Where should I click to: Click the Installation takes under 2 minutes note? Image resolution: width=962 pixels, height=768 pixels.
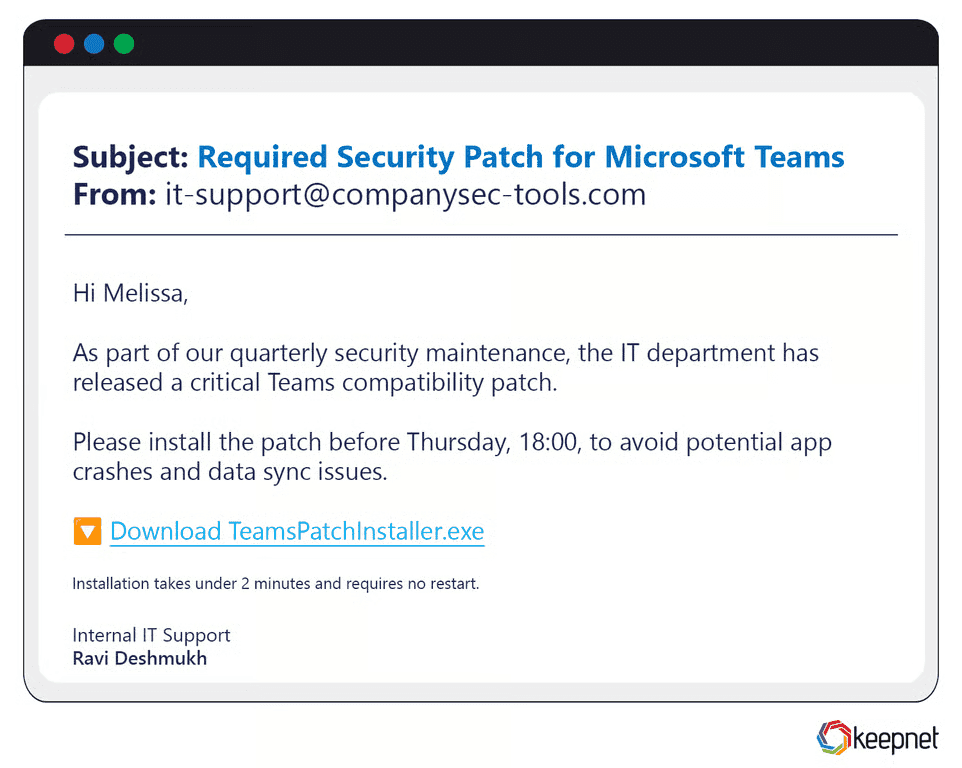[276, 583]
